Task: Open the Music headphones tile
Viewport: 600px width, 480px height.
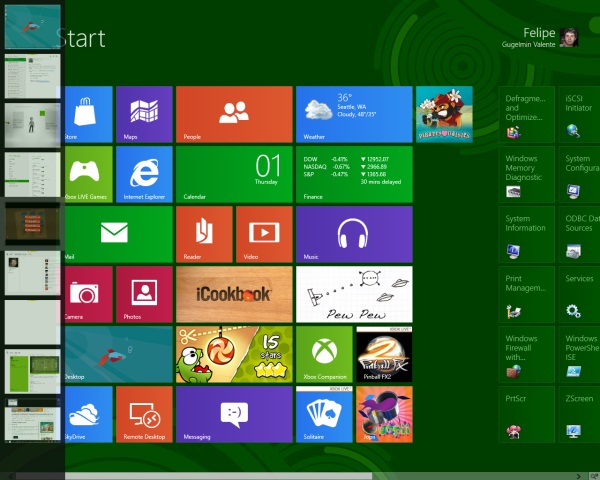Action: [354, 234]
